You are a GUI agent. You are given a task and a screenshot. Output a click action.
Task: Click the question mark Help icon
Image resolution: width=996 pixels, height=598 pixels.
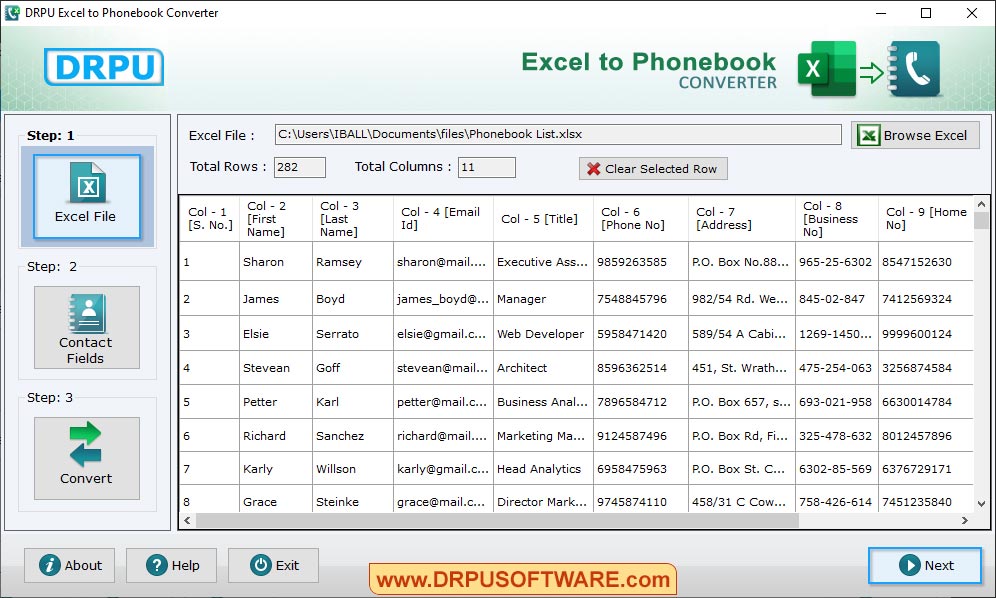[x=155, y=565]
